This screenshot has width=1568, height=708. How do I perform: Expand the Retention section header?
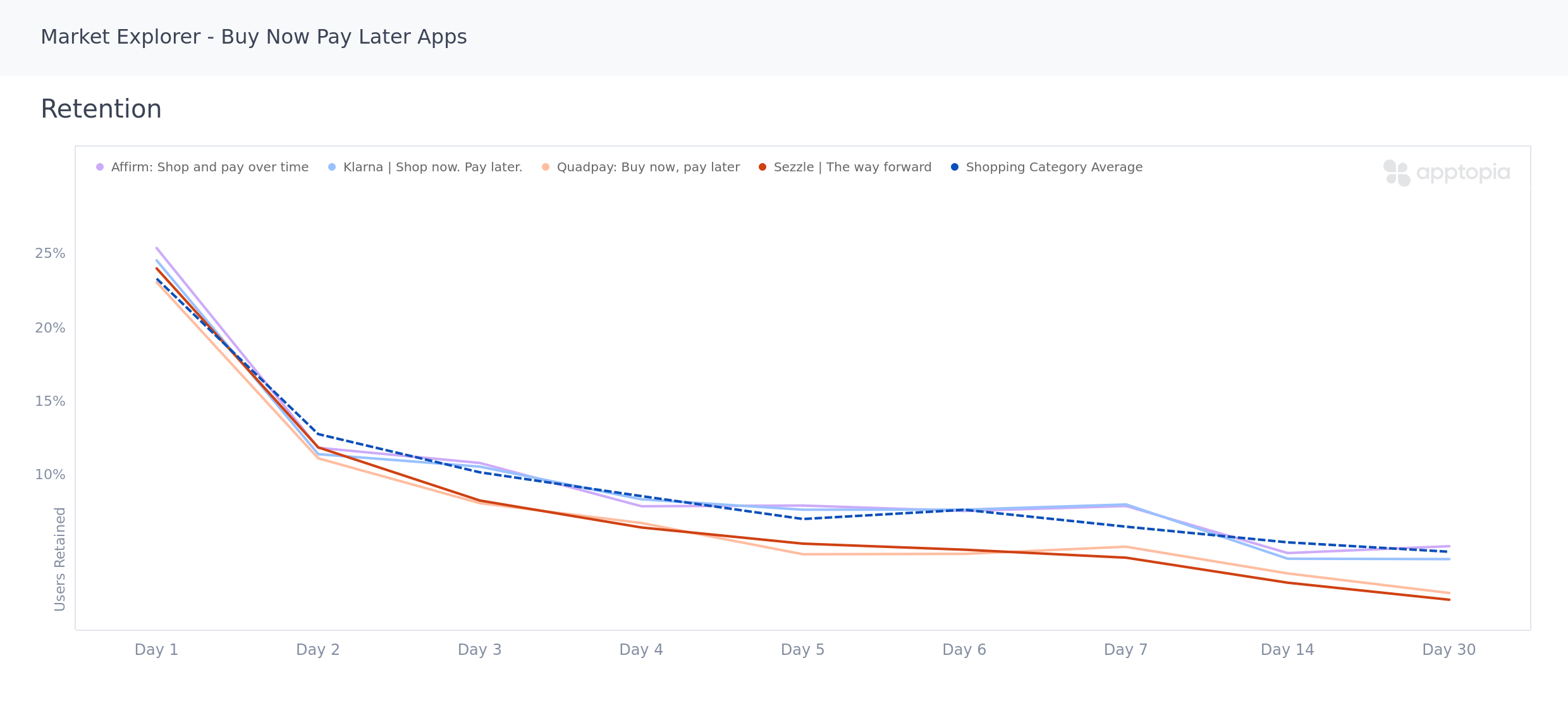coord(101,109)
